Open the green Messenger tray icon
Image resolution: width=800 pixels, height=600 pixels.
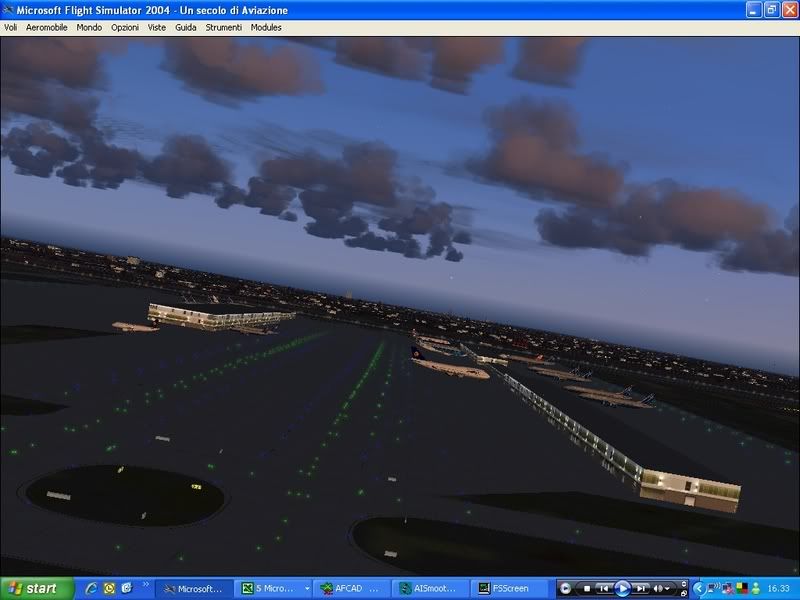coord(756,589)
